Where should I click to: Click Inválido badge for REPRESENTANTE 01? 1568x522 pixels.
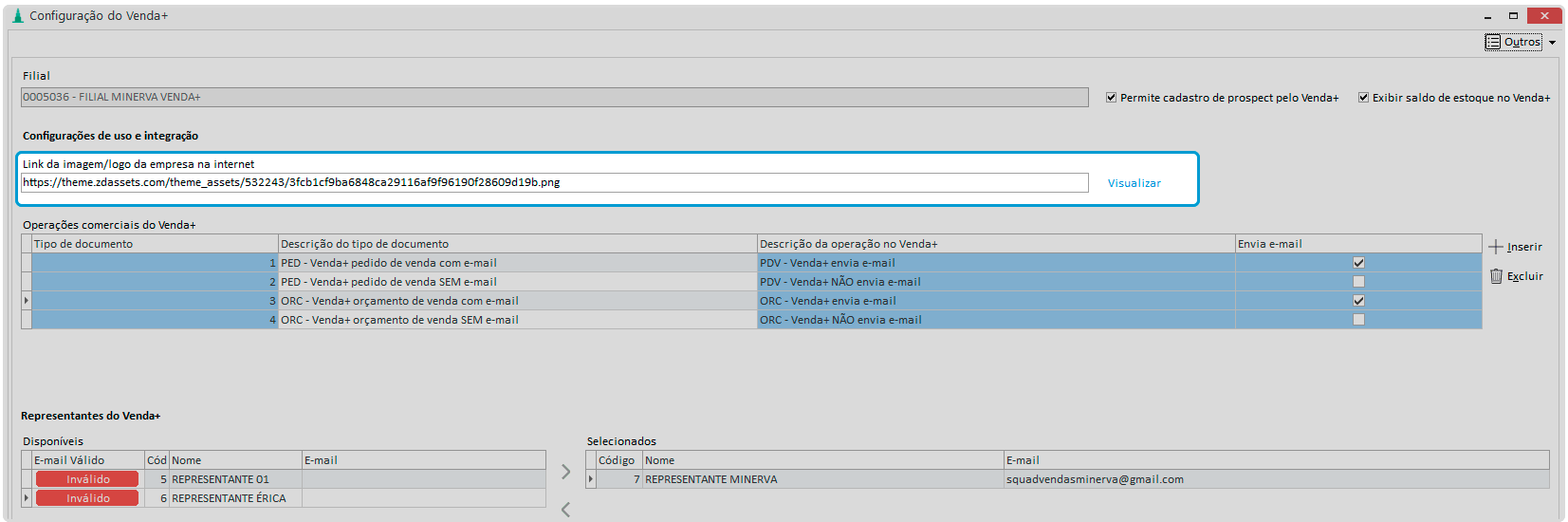[x=87, y=479]
